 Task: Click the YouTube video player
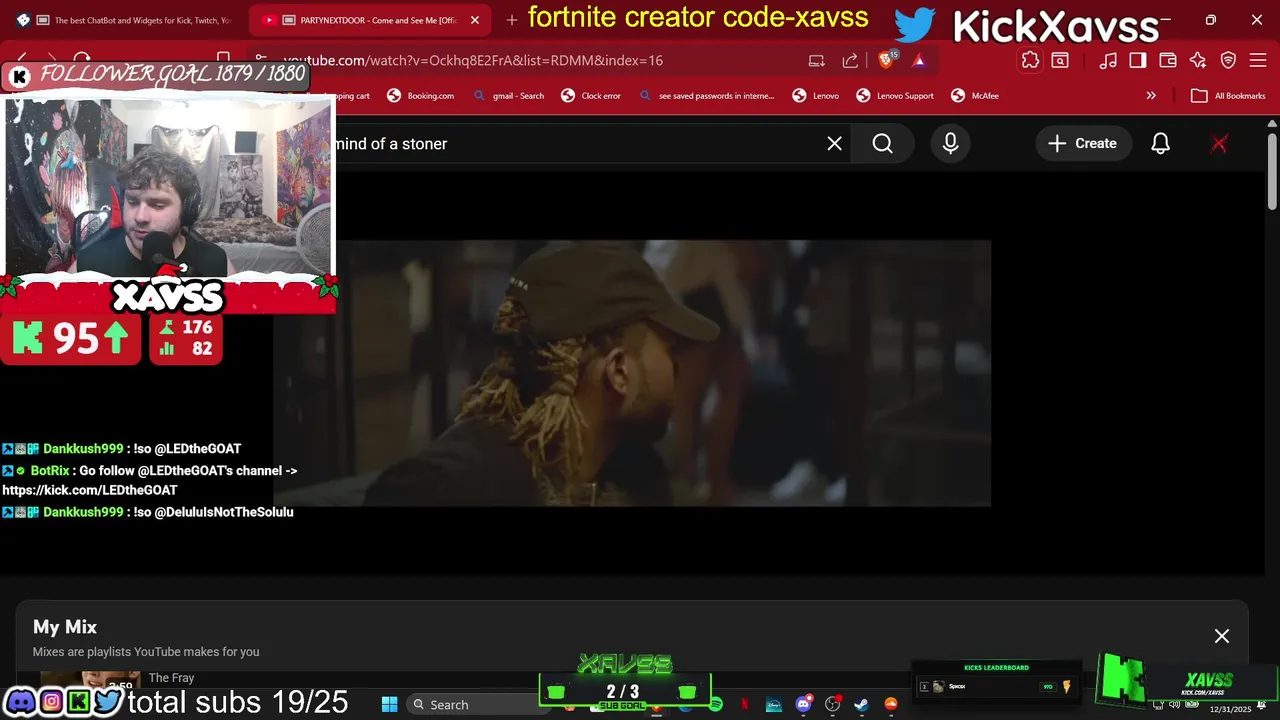point(632,373)
